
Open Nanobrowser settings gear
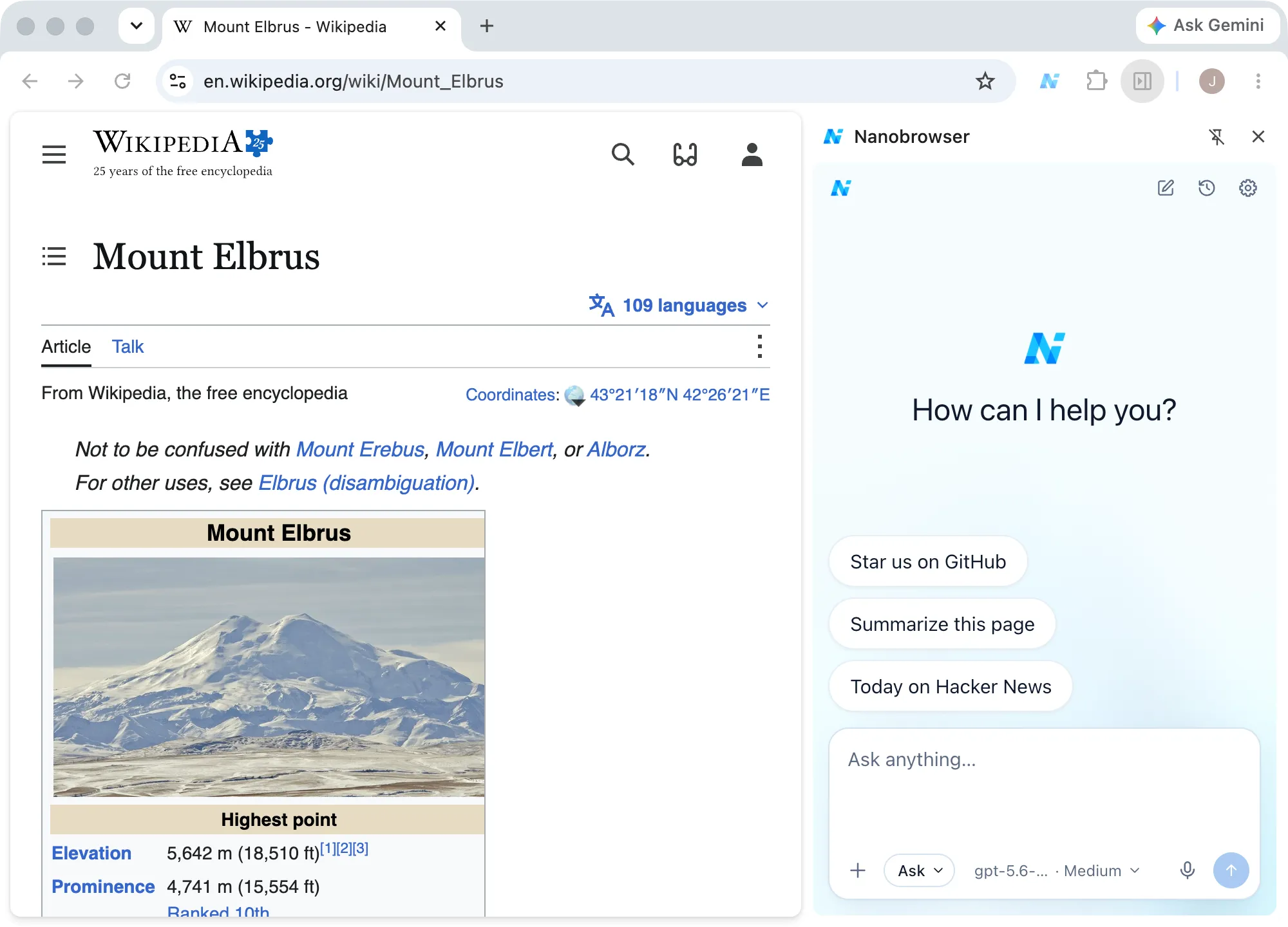(x=1248, y=188)
